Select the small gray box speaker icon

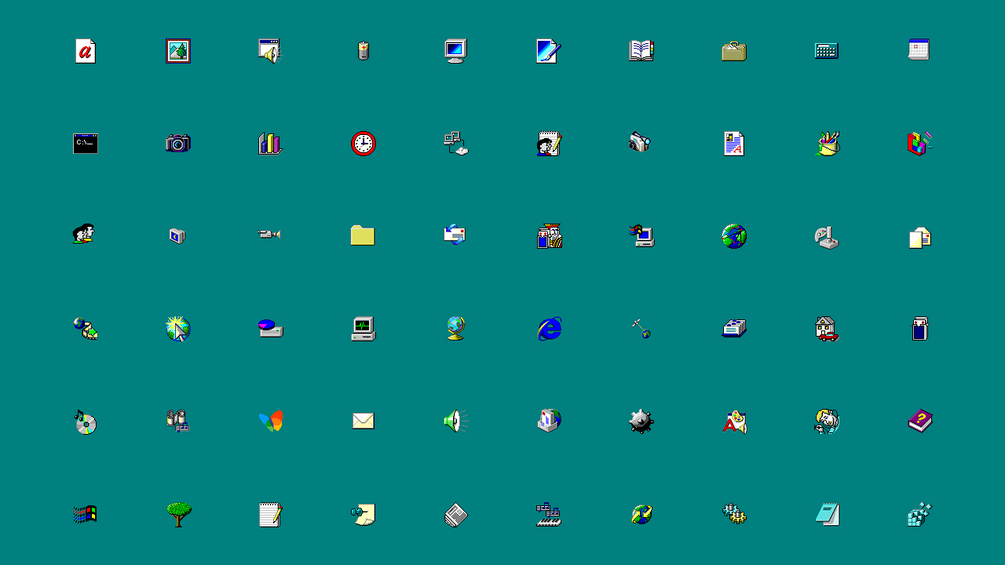click(178, 236)
